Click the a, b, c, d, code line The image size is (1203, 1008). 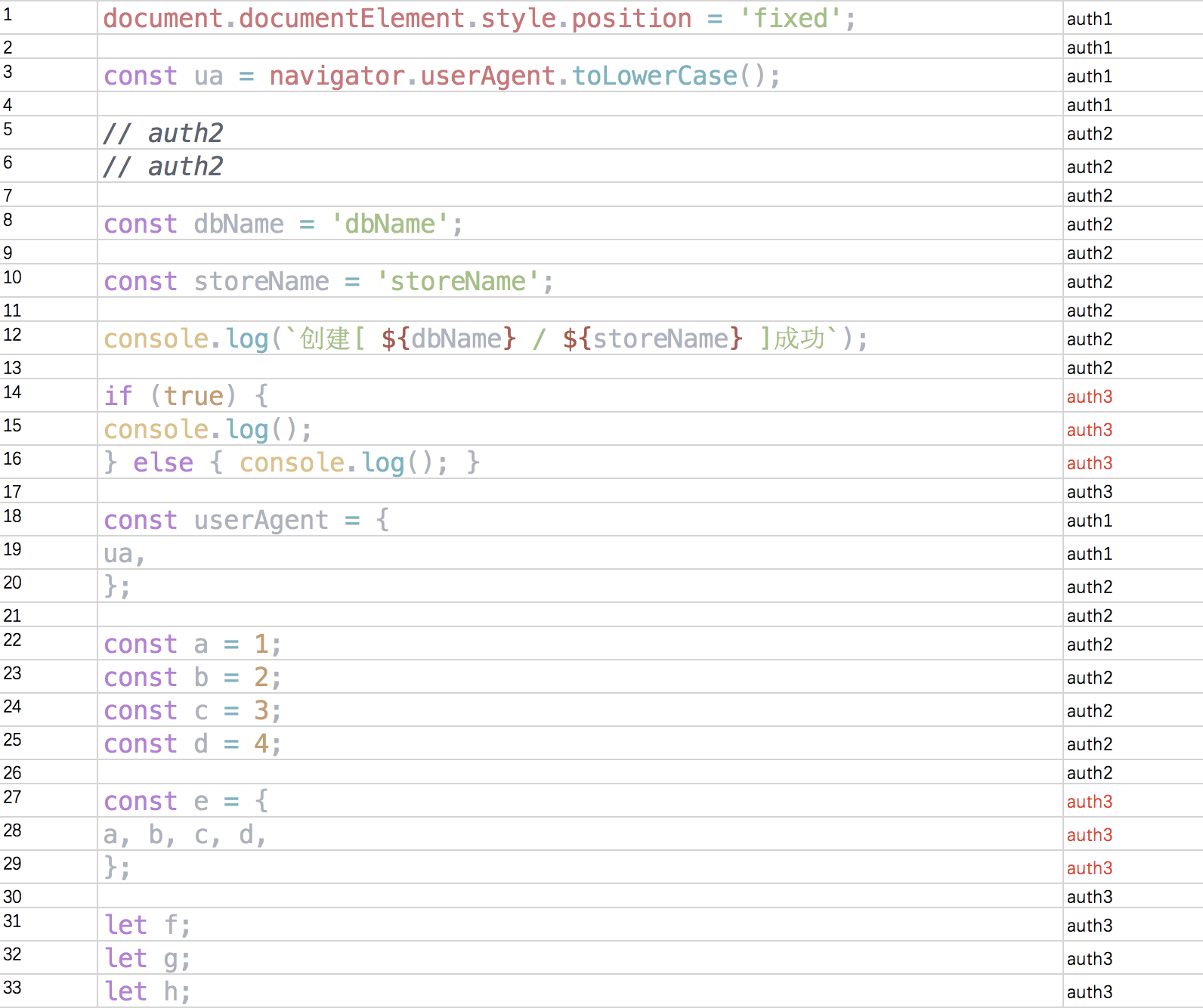coord(185,834)
